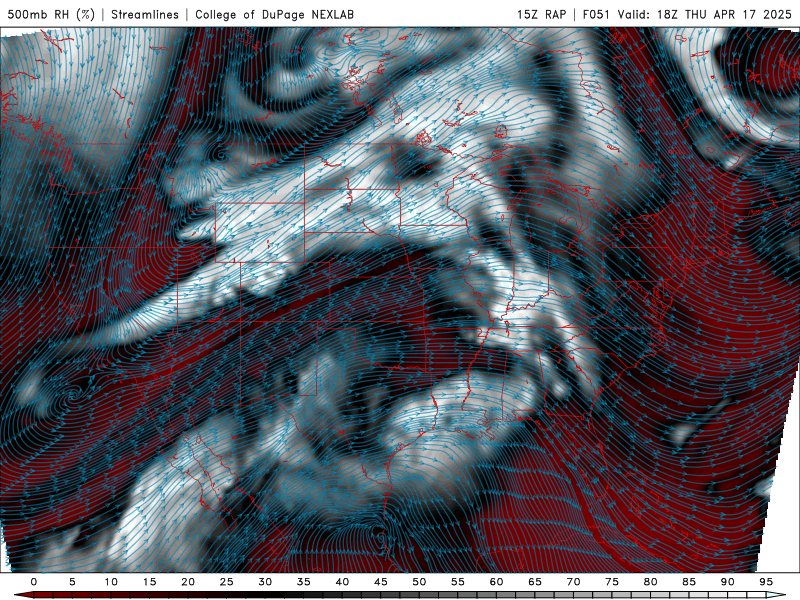This screenshot has width=800, height=600.
Task: Click the colorbar label '40'
Action: pos(342,582)
